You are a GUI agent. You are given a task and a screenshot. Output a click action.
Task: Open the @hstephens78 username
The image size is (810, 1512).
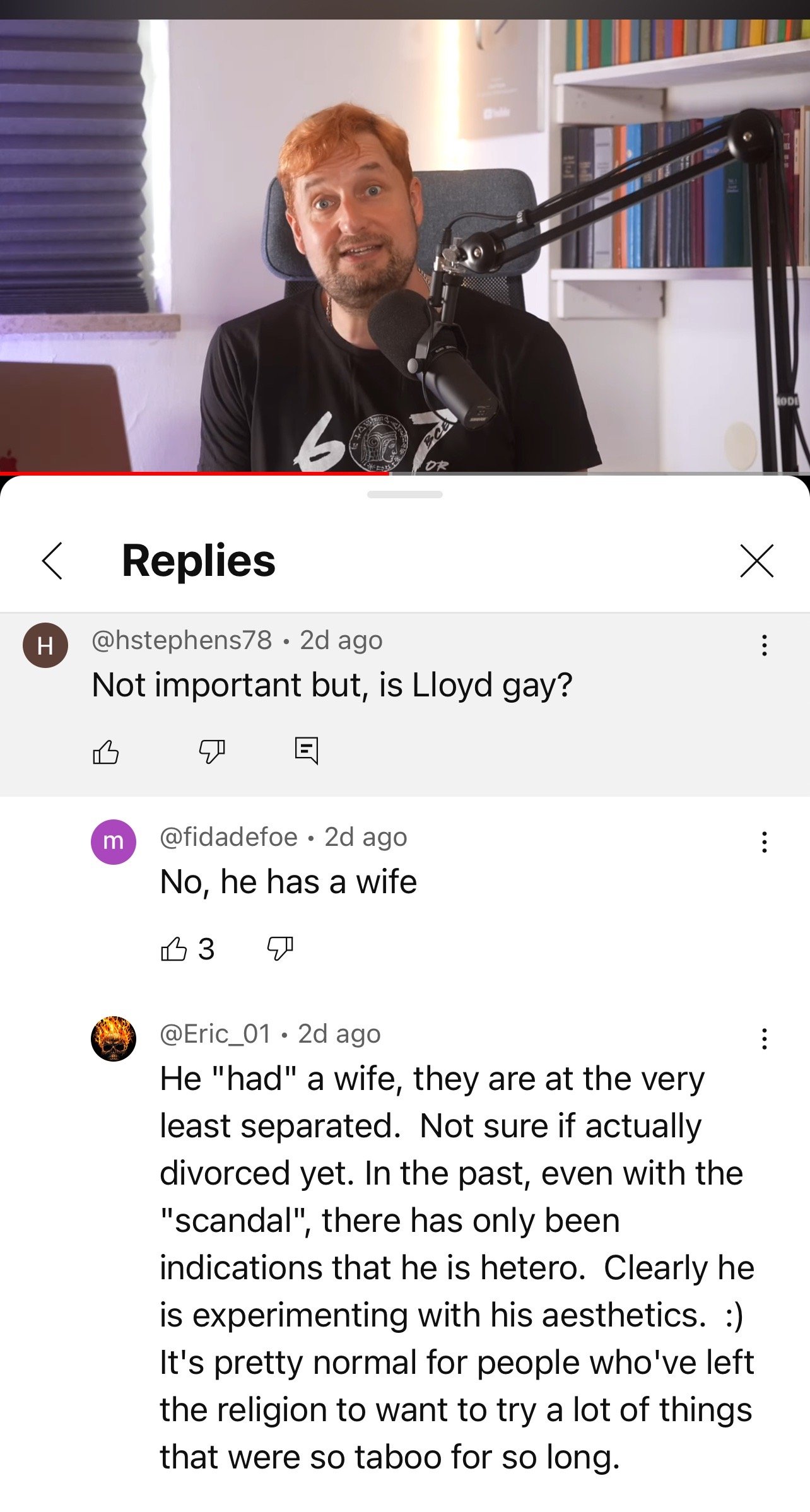pyautogui.click(x=182, y=640)
